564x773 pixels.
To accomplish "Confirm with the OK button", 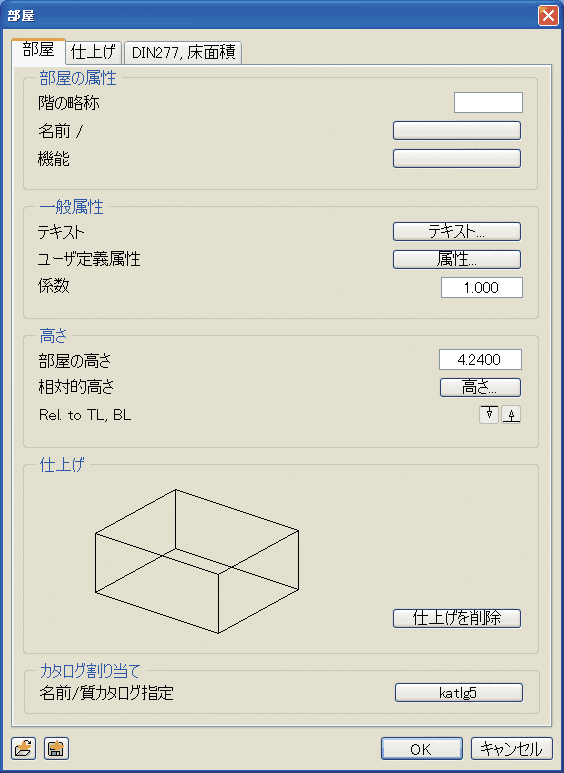I will pyautogui.click(x=422, y=749).
